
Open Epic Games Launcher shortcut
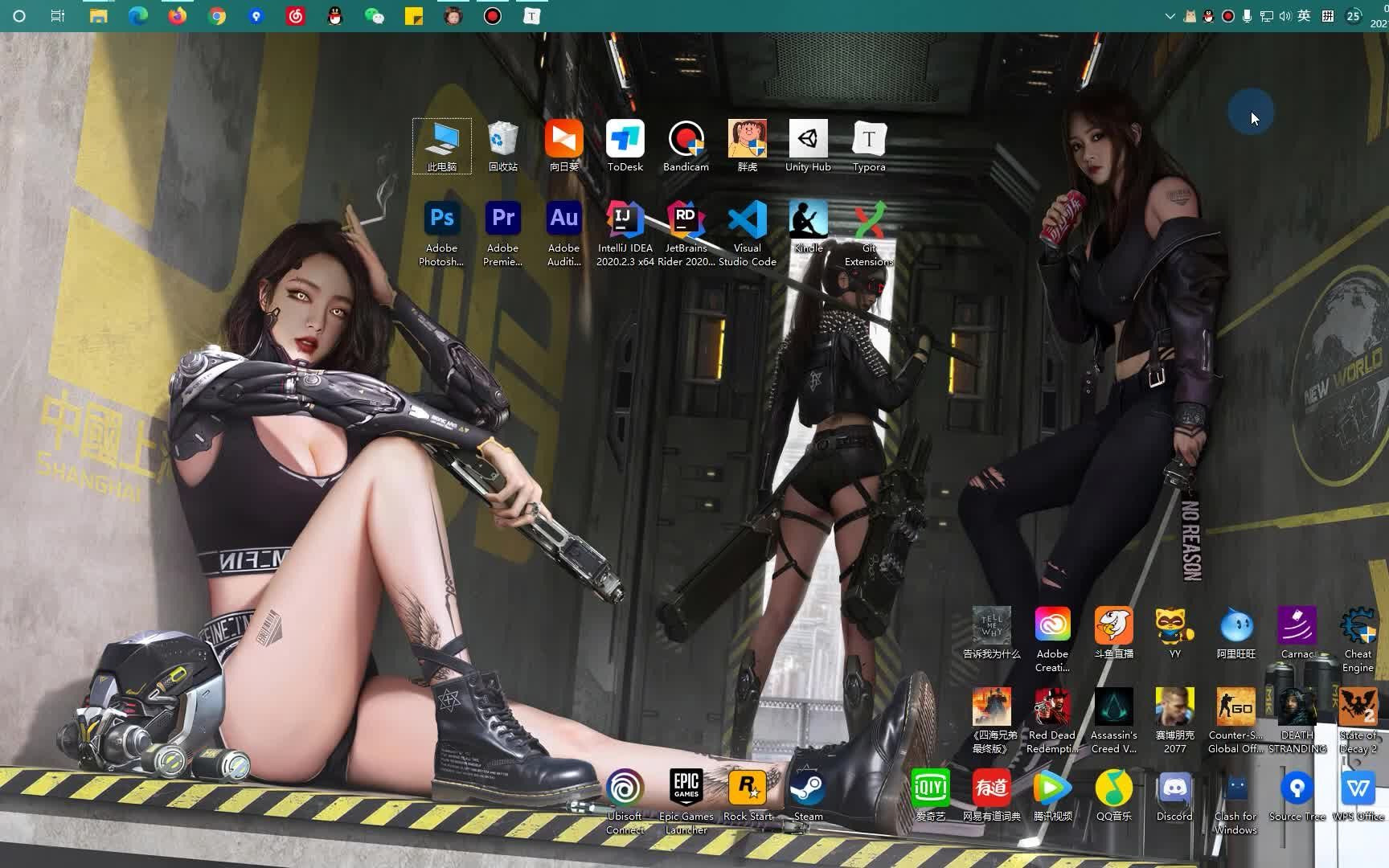[686, 802]
